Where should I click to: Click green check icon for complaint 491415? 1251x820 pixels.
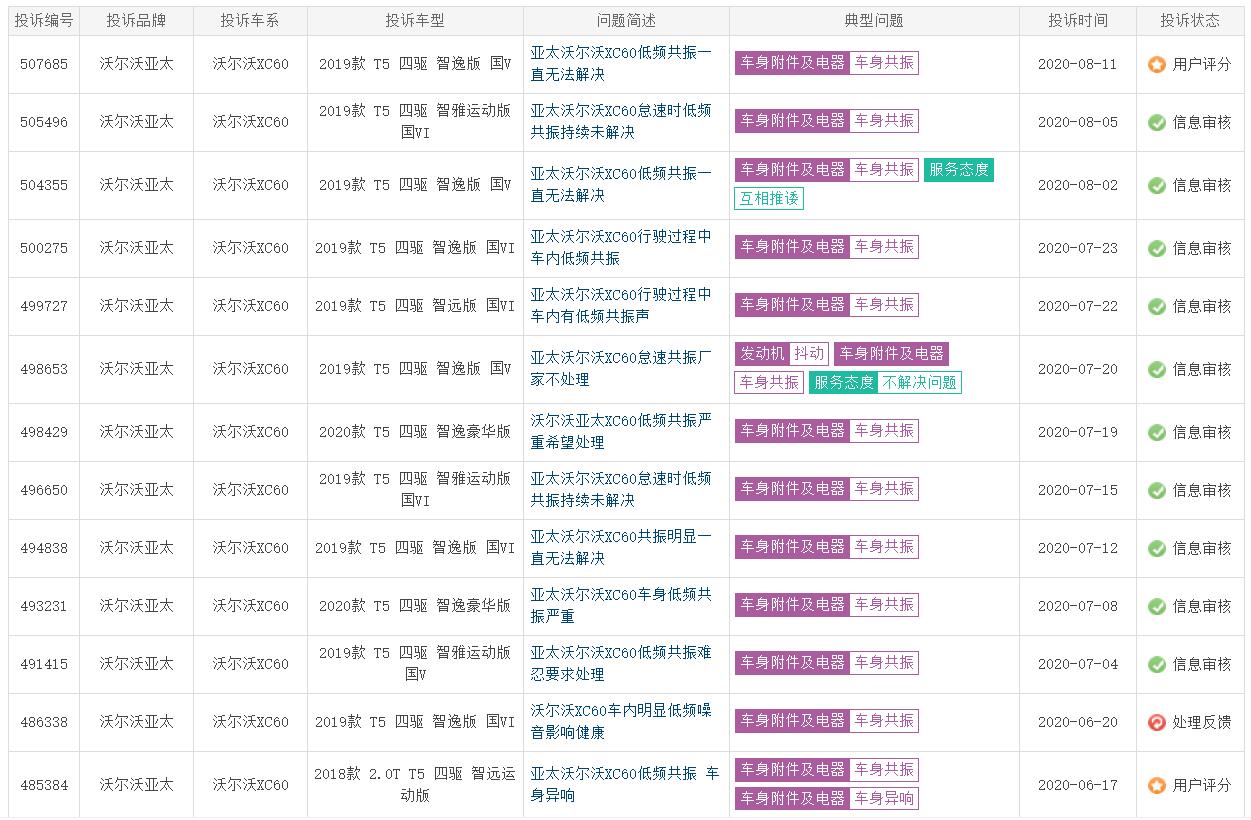1156,664
